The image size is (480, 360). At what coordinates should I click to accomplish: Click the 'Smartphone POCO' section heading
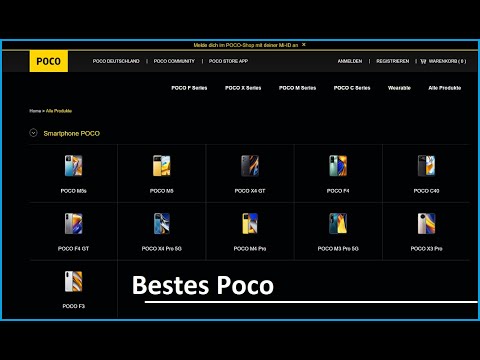(x=72, y=133)
